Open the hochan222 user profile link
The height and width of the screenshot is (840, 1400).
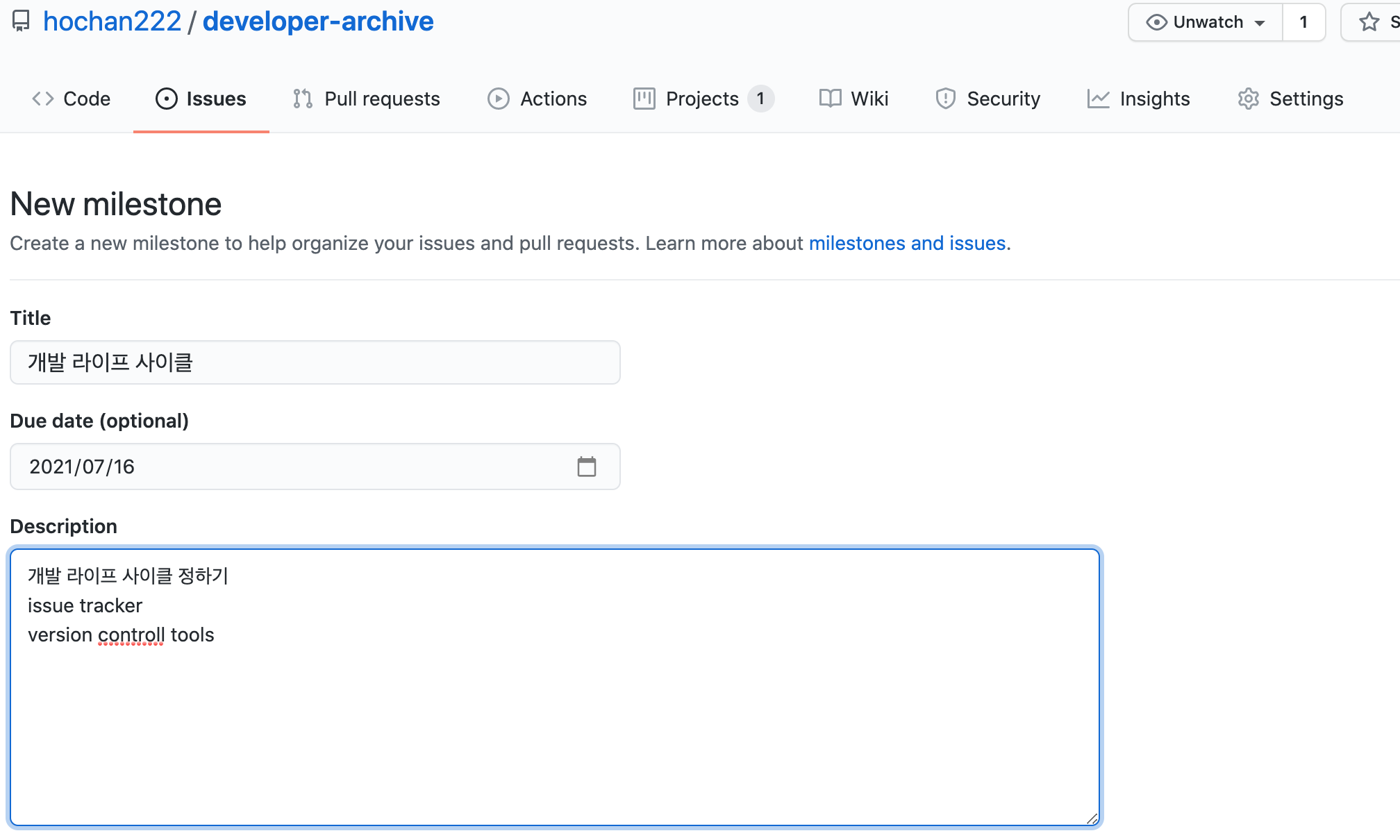click(x=112, y=22)
